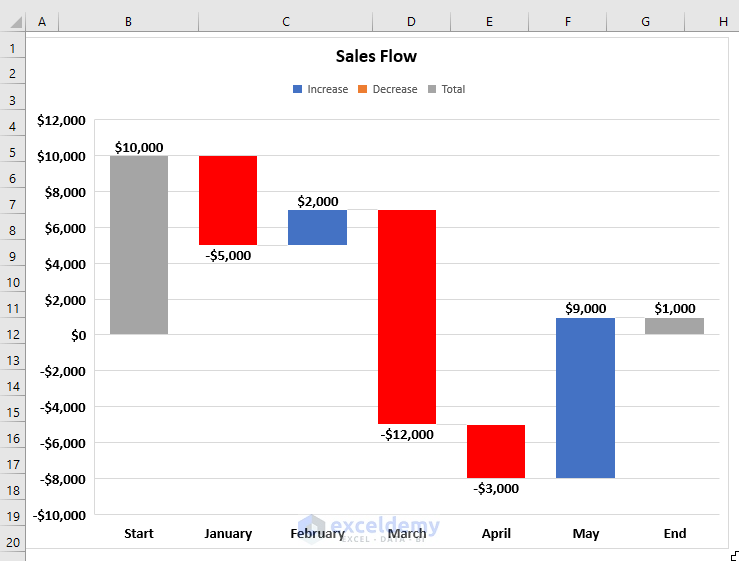Select row 5 header
This screenshot has height=561, width=739.
(x=13, y=152)
